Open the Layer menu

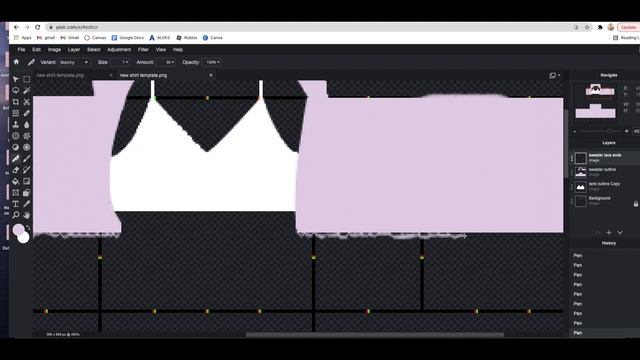tap(74, 49)
